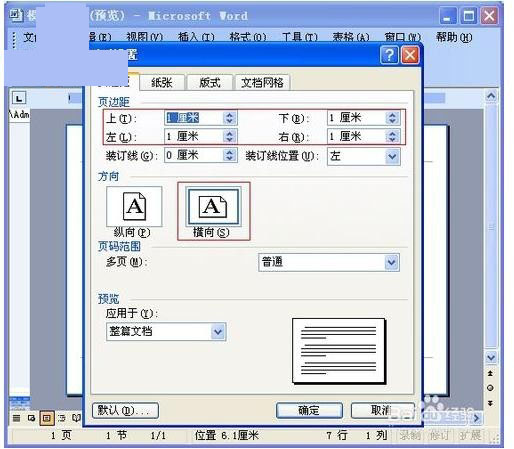Image resolution: width=514 pixels, height=449 pixels.
Task: Click the next page double-arrow icon
Action: click(x=490, y=403)
